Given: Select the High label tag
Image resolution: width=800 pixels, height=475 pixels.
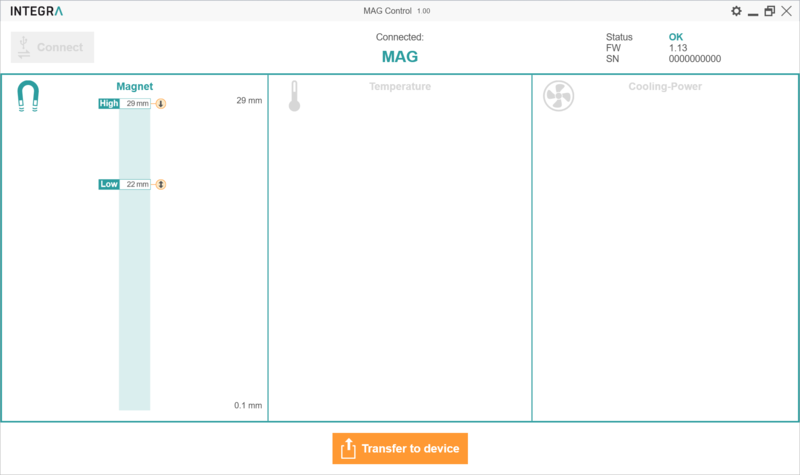Looking at the screenshot, I should coord(109,104).
